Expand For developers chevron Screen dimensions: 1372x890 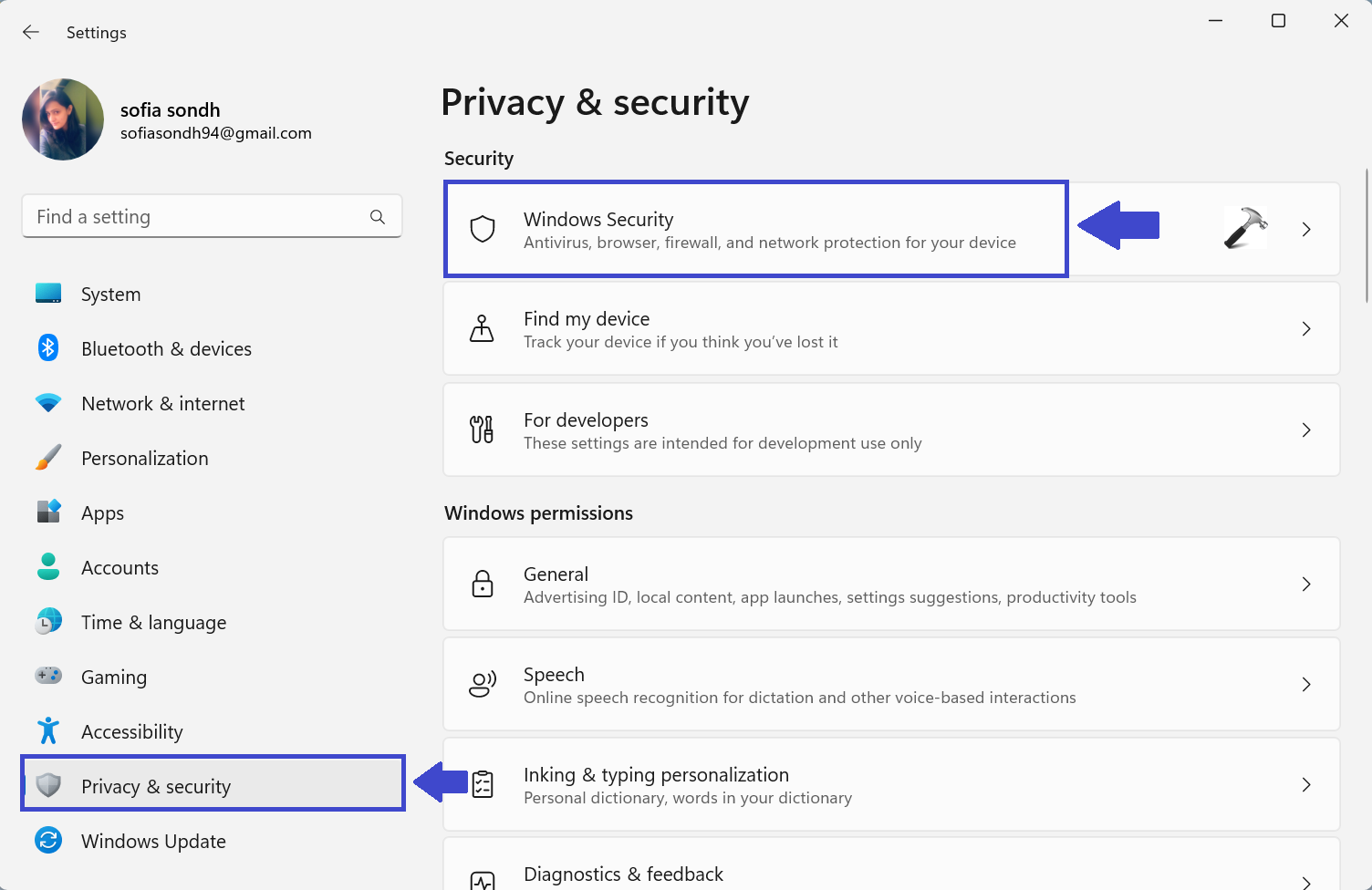[x=1306, y=430]
